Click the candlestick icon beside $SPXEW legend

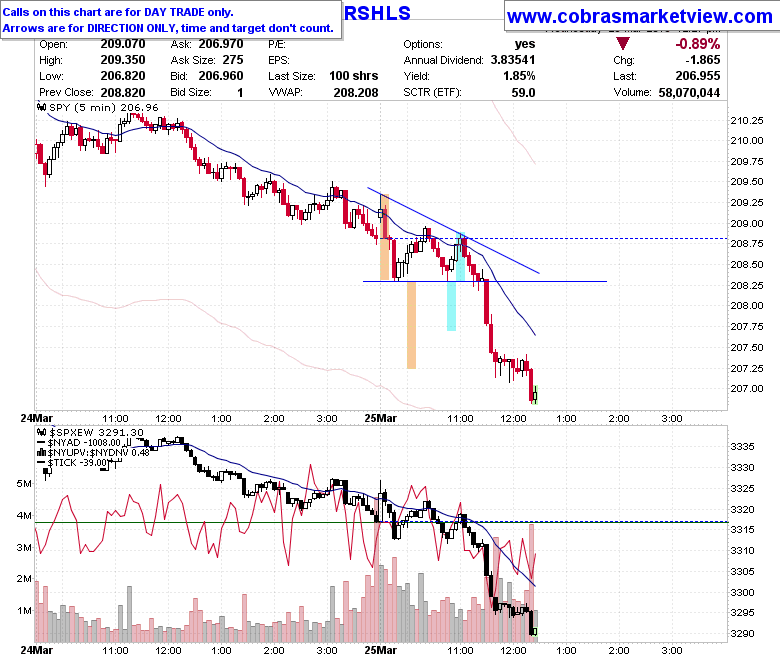pyautogui.click(x=42, y=432)
